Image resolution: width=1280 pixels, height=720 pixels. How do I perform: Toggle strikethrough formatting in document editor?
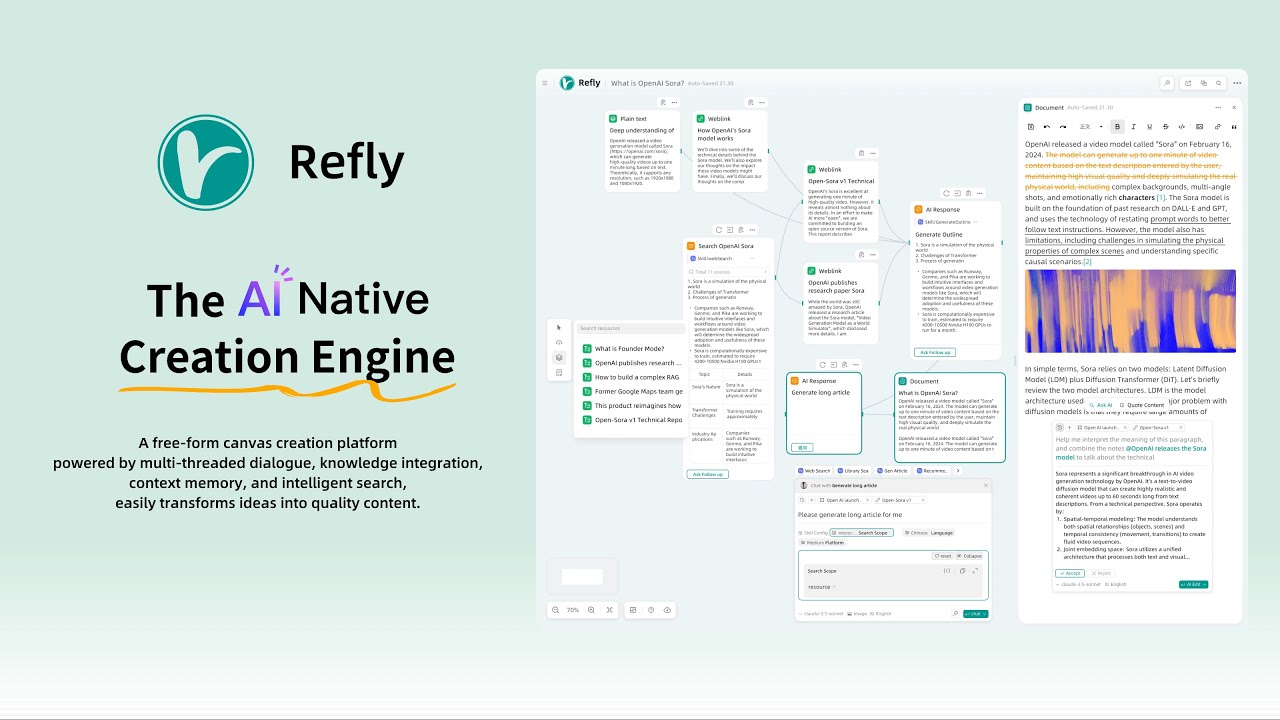tap(1165, 127)
